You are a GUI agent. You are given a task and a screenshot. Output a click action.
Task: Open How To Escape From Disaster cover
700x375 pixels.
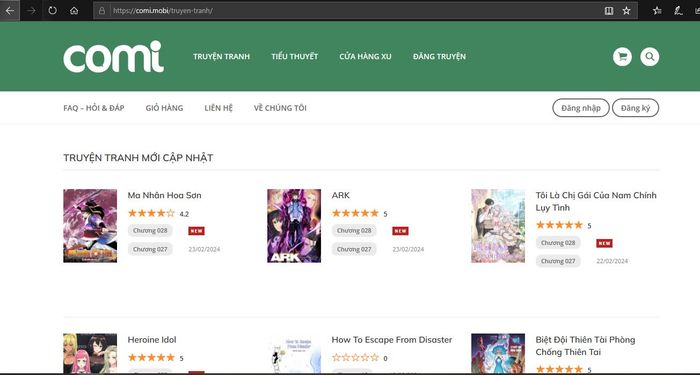[x=294, y=354]
